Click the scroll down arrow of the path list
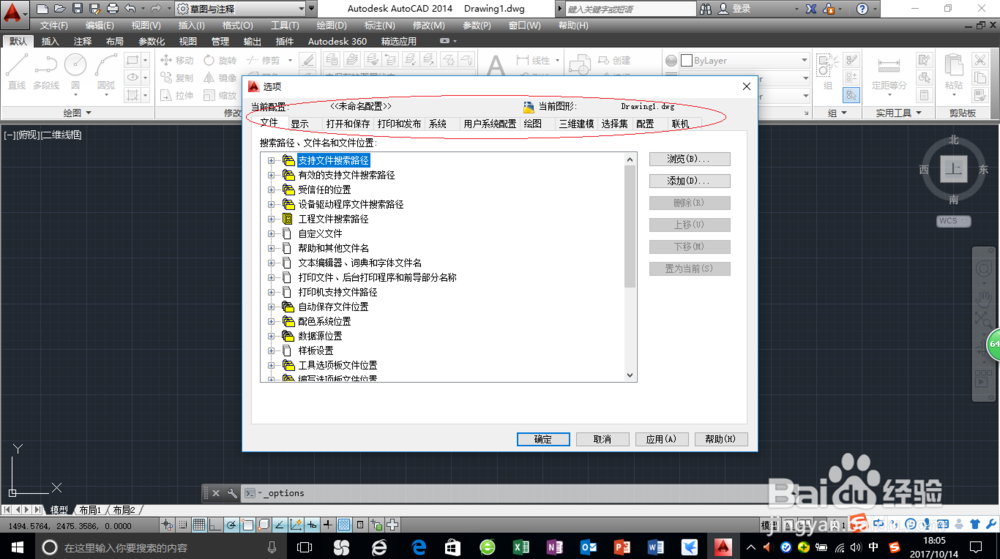The height and width of the screenshot is (559, 1000). tap(630, 375)
